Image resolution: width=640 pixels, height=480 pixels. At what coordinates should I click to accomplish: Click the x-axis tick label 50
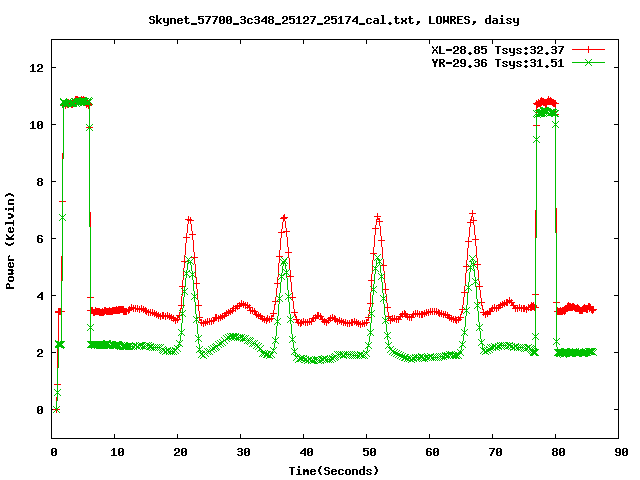[x=369, y=452]
